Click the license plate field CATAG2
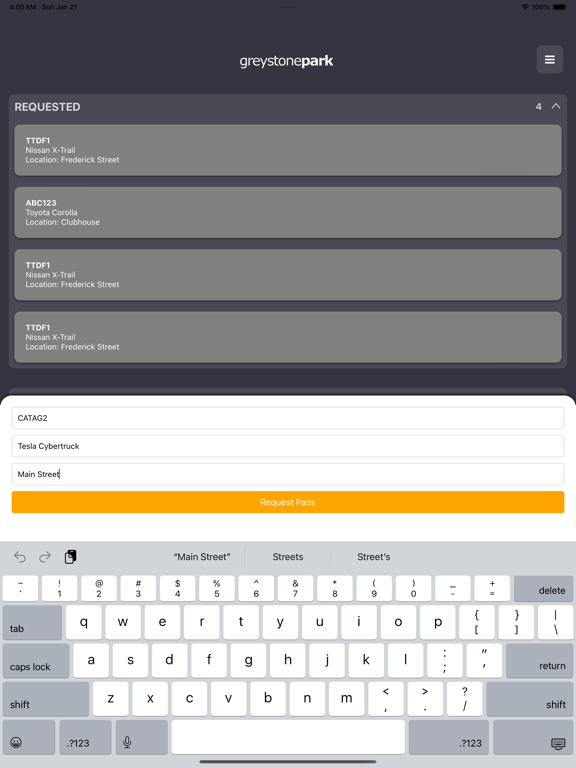The image size is (576, 768). pyautogui.click(x=288, y=418)
